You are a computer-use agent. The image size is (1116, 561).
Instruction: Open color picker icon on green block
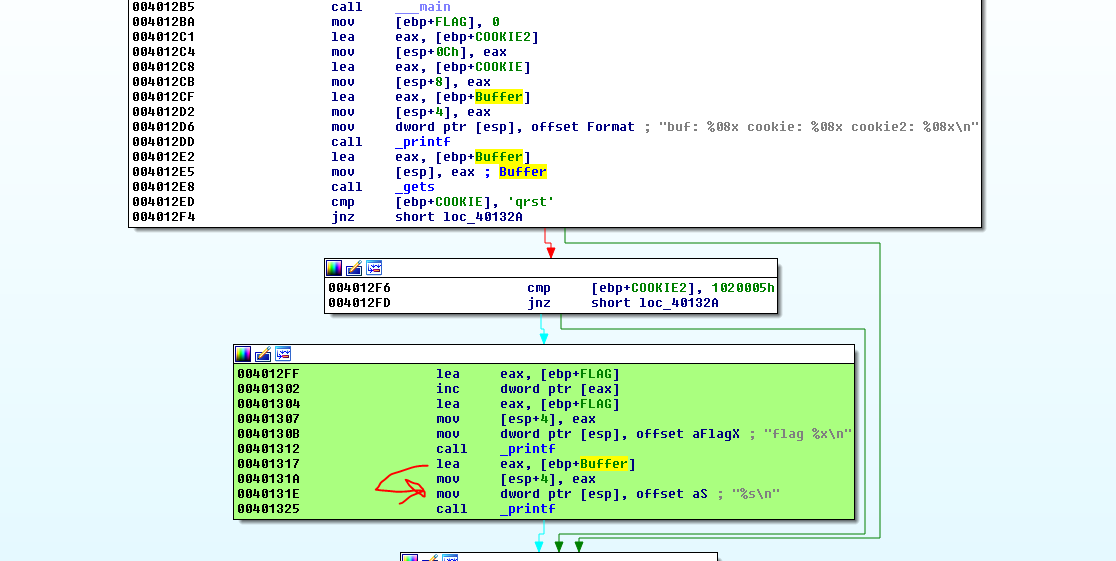[243, 354]
